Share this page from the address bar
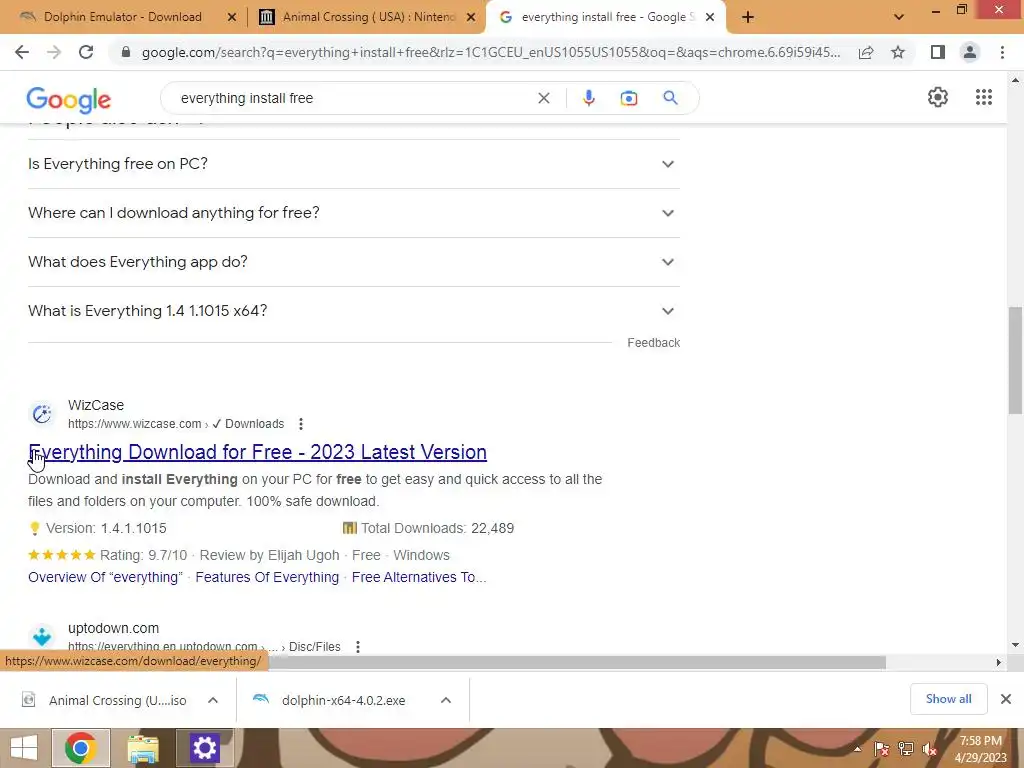The height and width of the screenshot is (768, 1024). [x=866, y=52]
